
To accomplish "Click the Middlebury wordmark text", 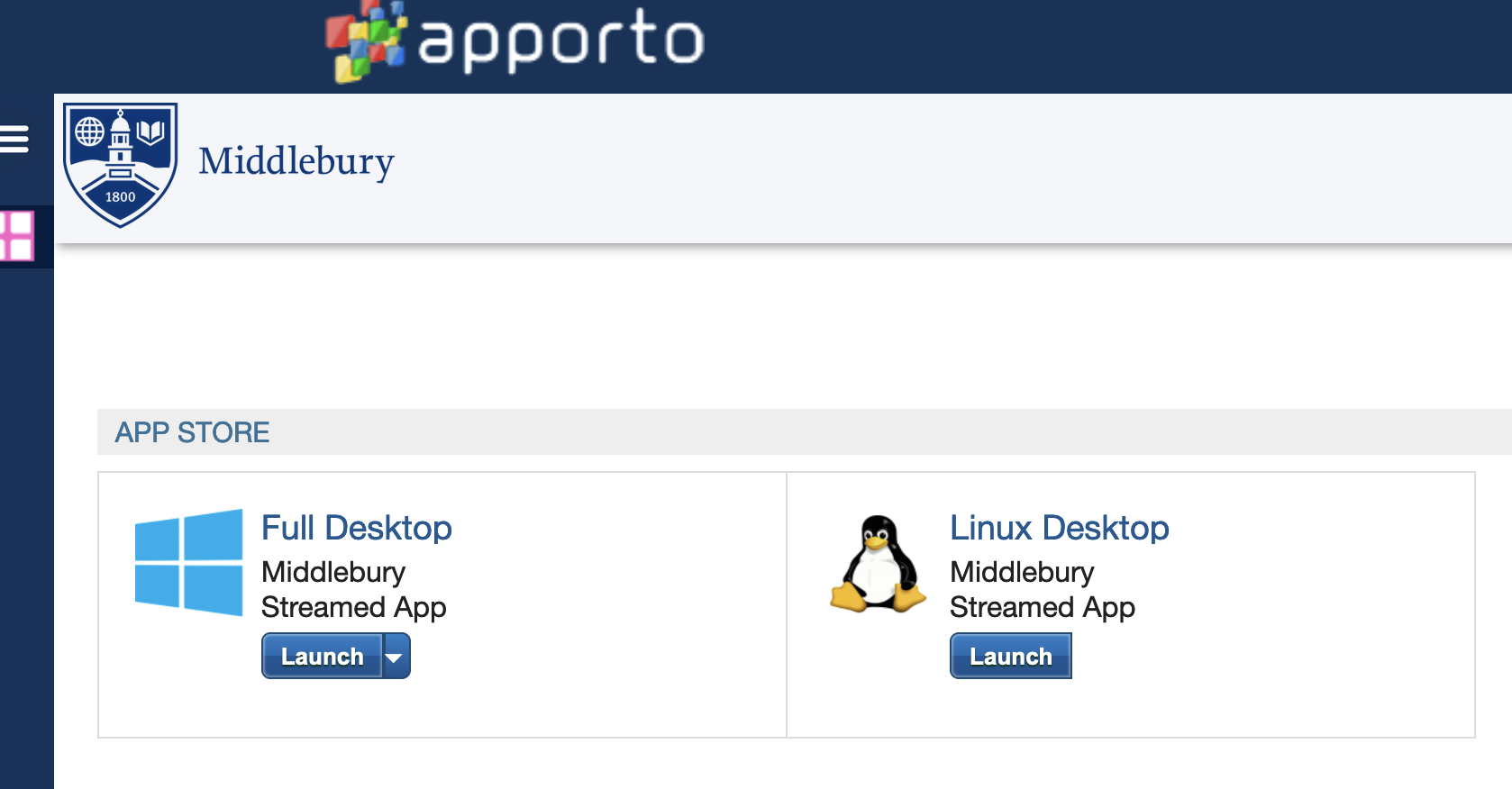I will pyautogui.click(x=296, y=162).
